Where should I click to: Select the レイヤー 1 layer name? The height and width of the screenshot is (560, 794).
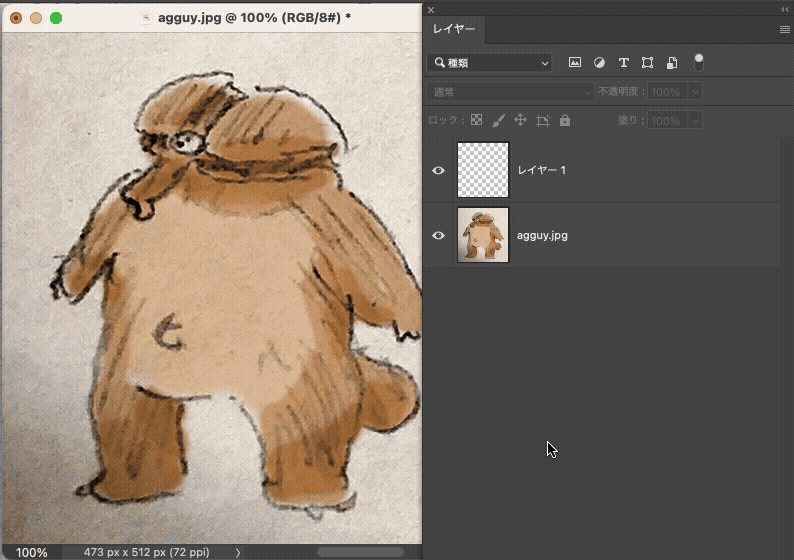tap(541, 170)
